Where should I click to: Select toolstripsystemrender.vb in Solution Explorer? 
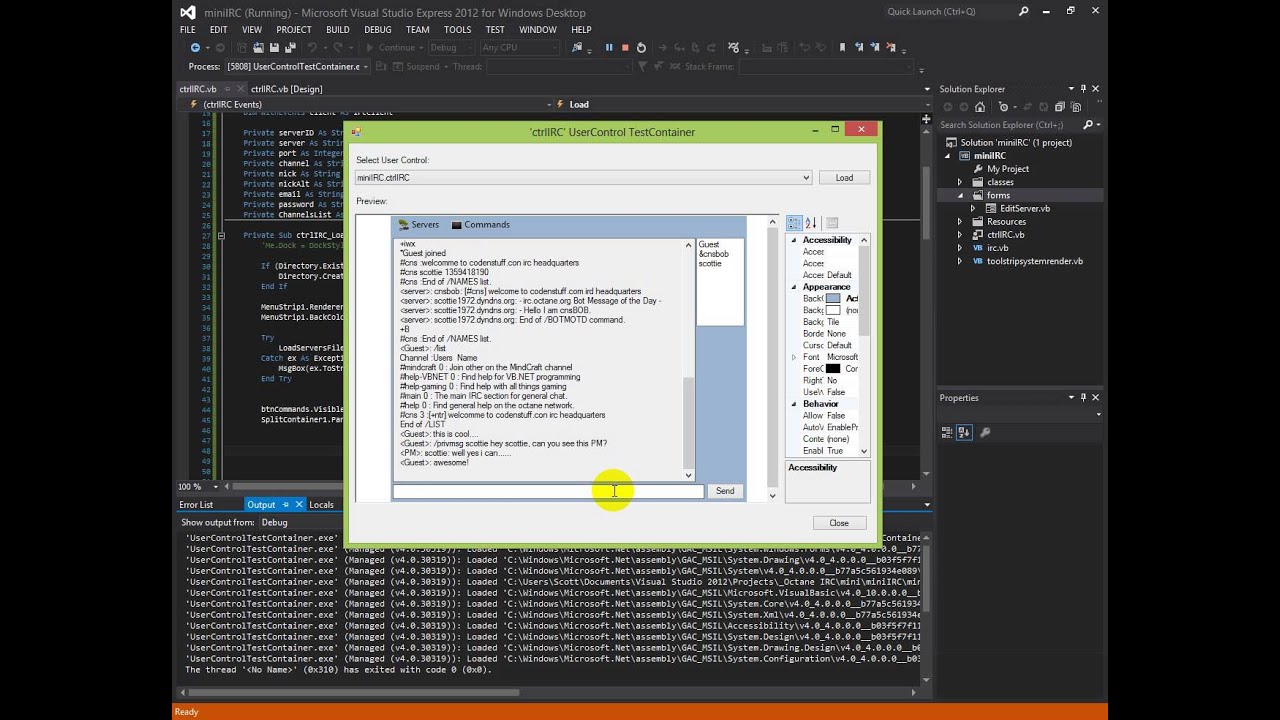(1035, 261)
